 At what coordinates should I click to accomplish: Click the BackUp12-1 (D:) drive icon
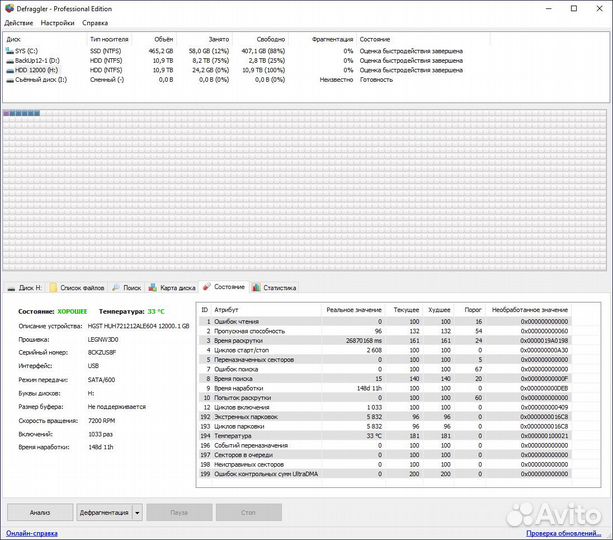10,61
